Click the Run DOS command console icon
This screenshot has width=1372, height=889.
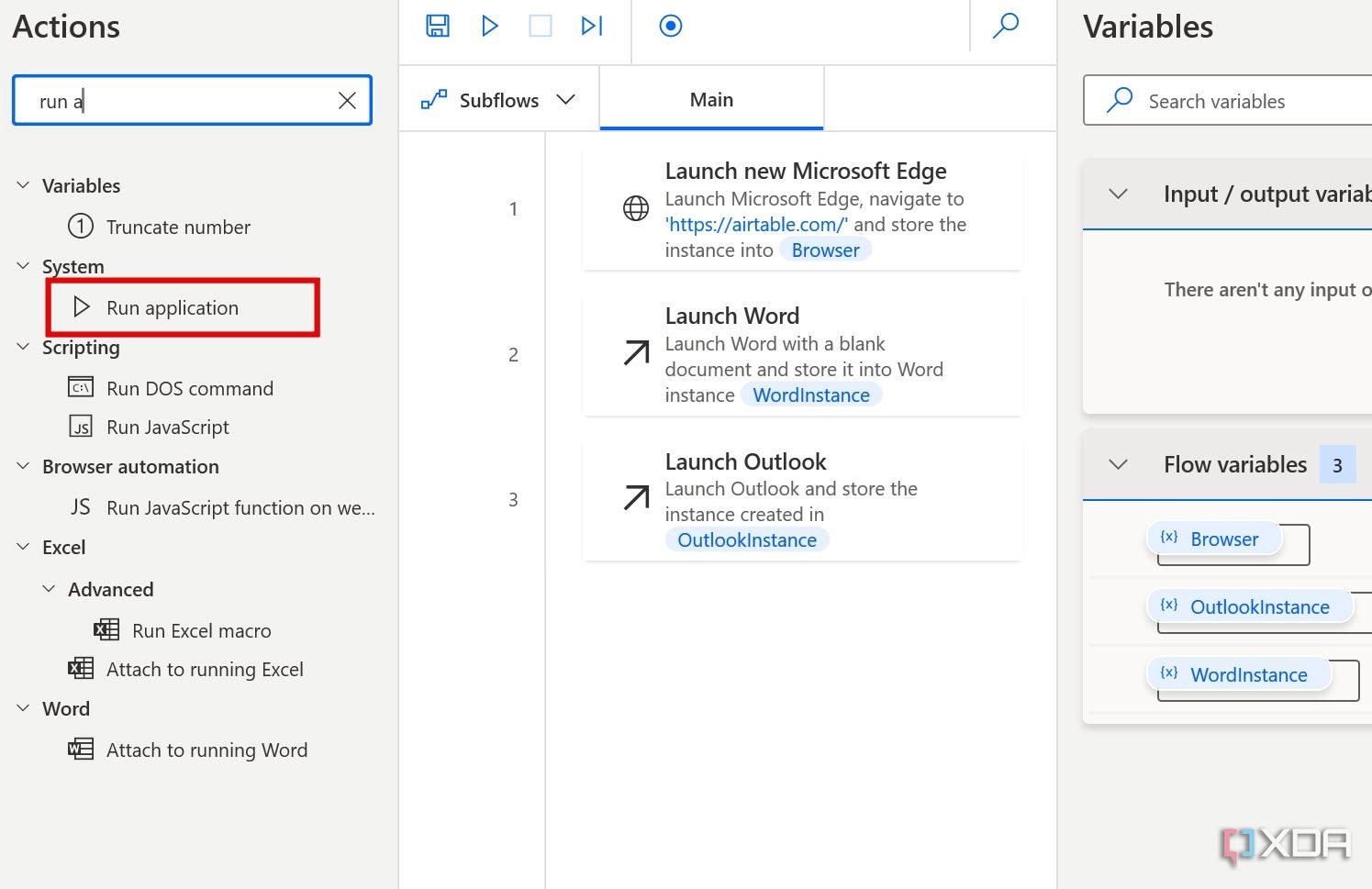point(81,387)
